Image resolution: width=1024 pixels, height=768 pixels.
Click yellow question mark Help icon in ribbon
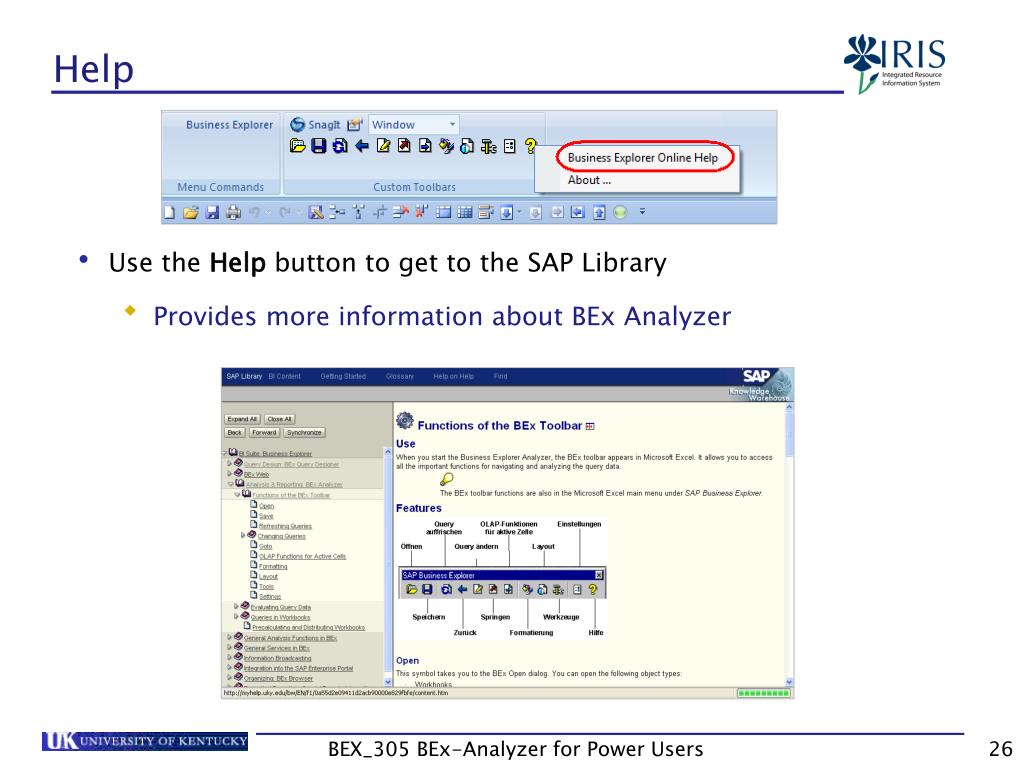pos(530,146)
